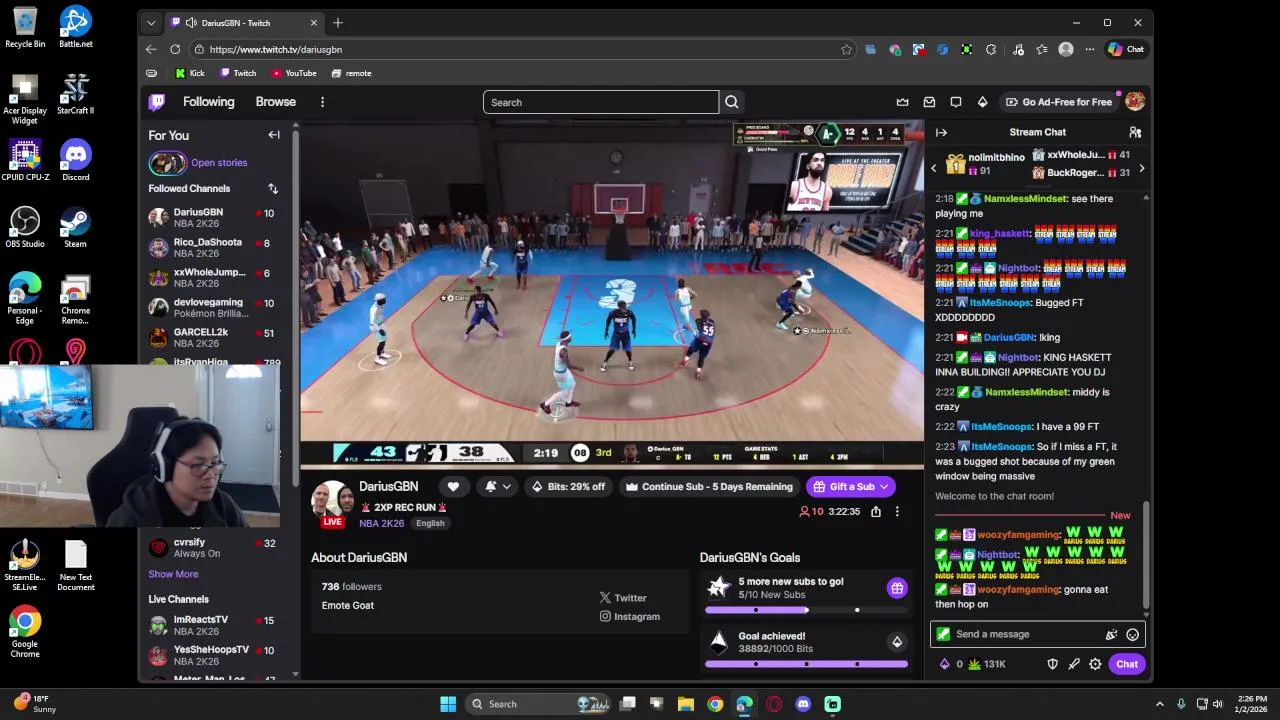Click the new subs goal progress bar
Image resolution: width=1280 pixels, height=720 pixels.
tap(806, 609)
